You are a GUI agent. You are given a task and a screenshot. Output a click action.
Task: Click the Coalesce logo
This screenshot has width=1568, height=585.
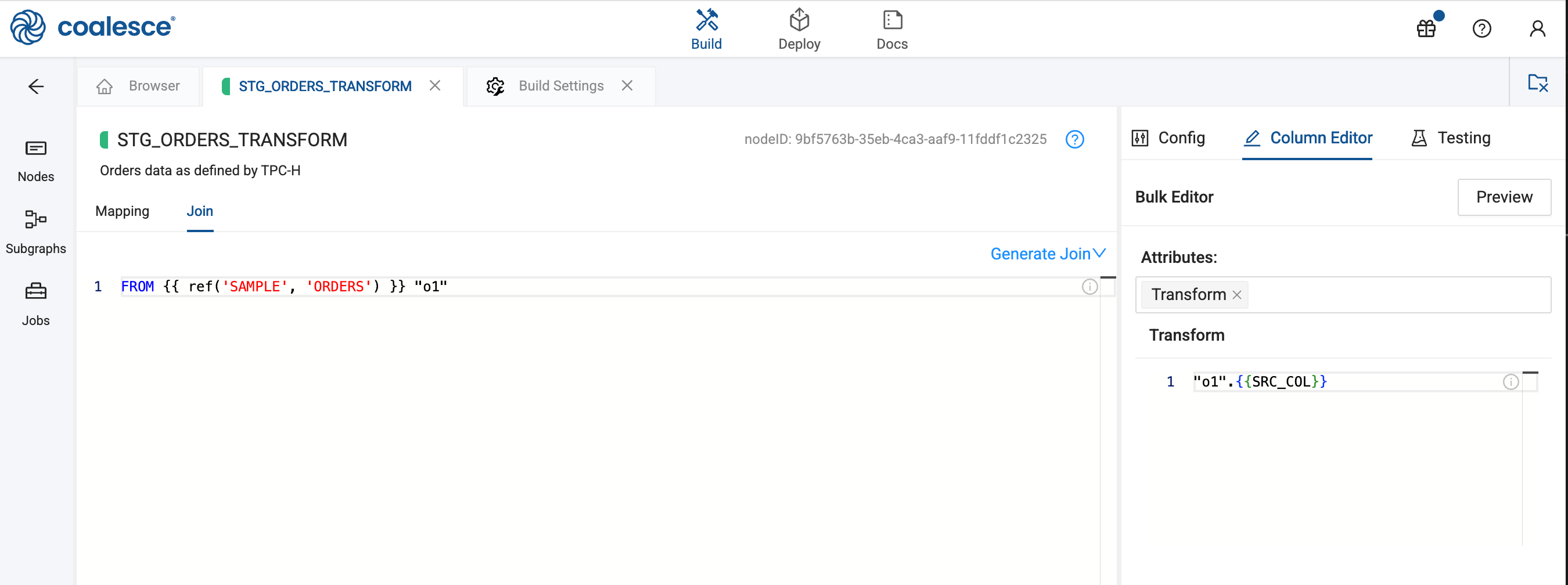(x=92, y=27)
